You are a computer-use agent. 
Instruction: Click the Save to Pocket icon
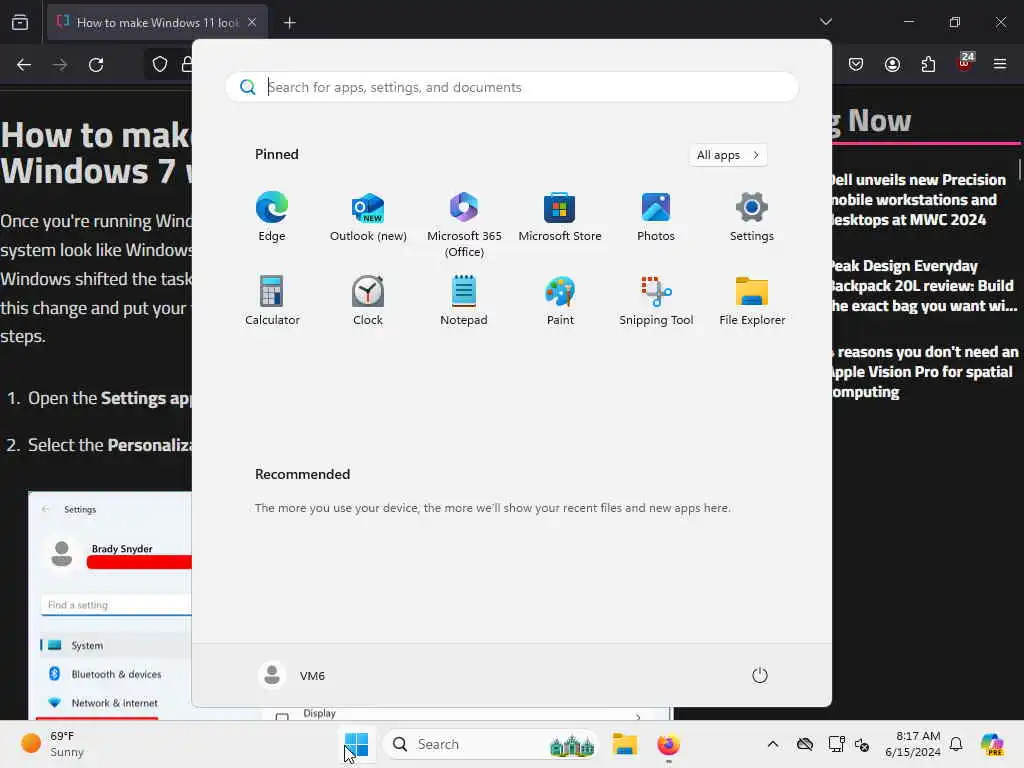(856, 64)
